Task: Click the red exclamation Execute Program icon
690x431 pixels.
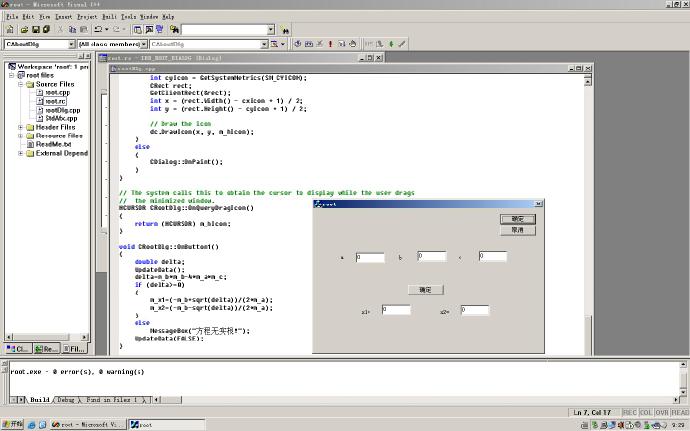Action: [330, 44]
